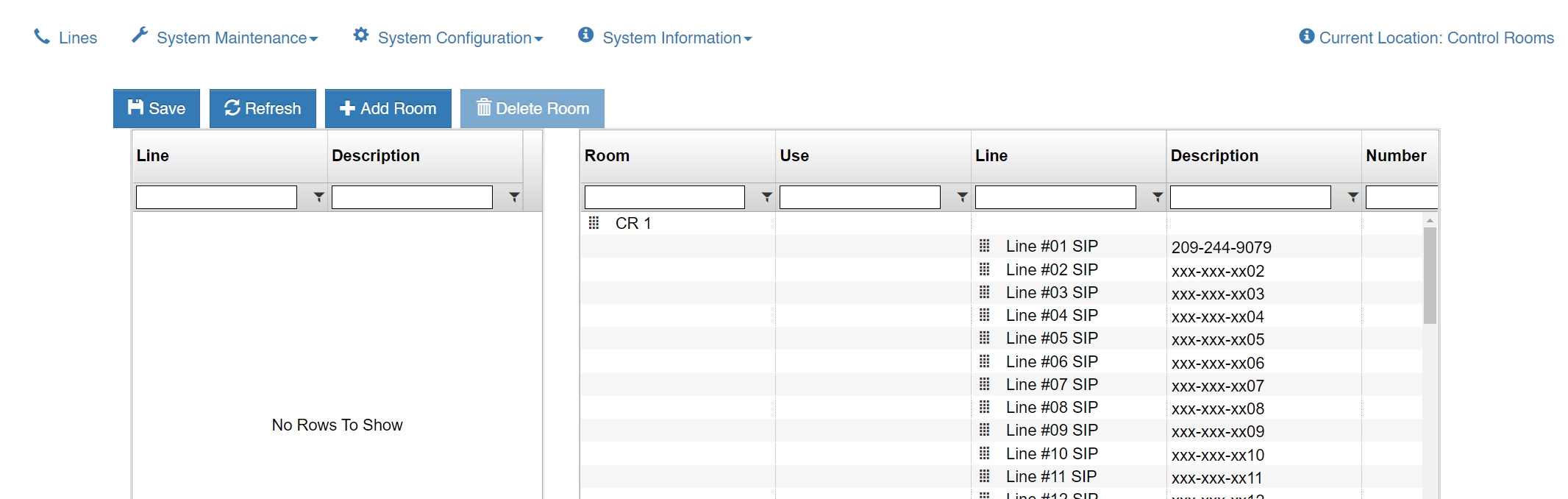Click the scrollbar up arrow in rooms grid

point(1430,220)
